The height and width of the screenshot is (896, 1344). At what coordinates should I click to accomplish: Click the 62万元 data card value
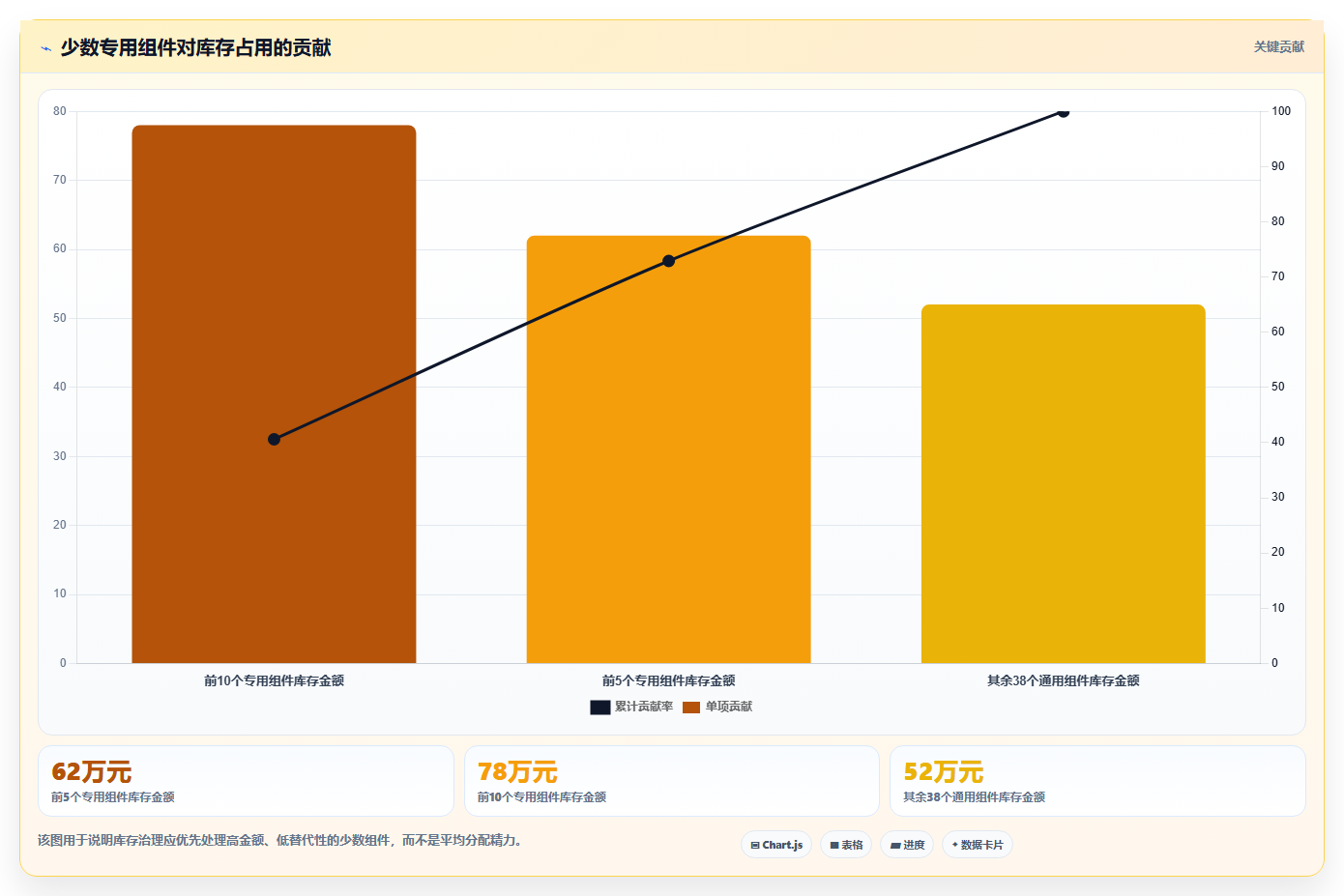pyautogui.click(x=91, y=772)
